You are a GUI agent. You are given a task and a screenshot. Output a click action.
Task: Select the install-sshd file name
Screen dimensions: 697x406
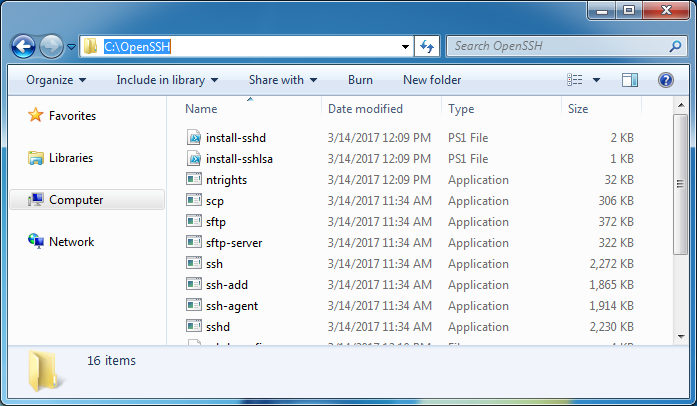(236, 138)
